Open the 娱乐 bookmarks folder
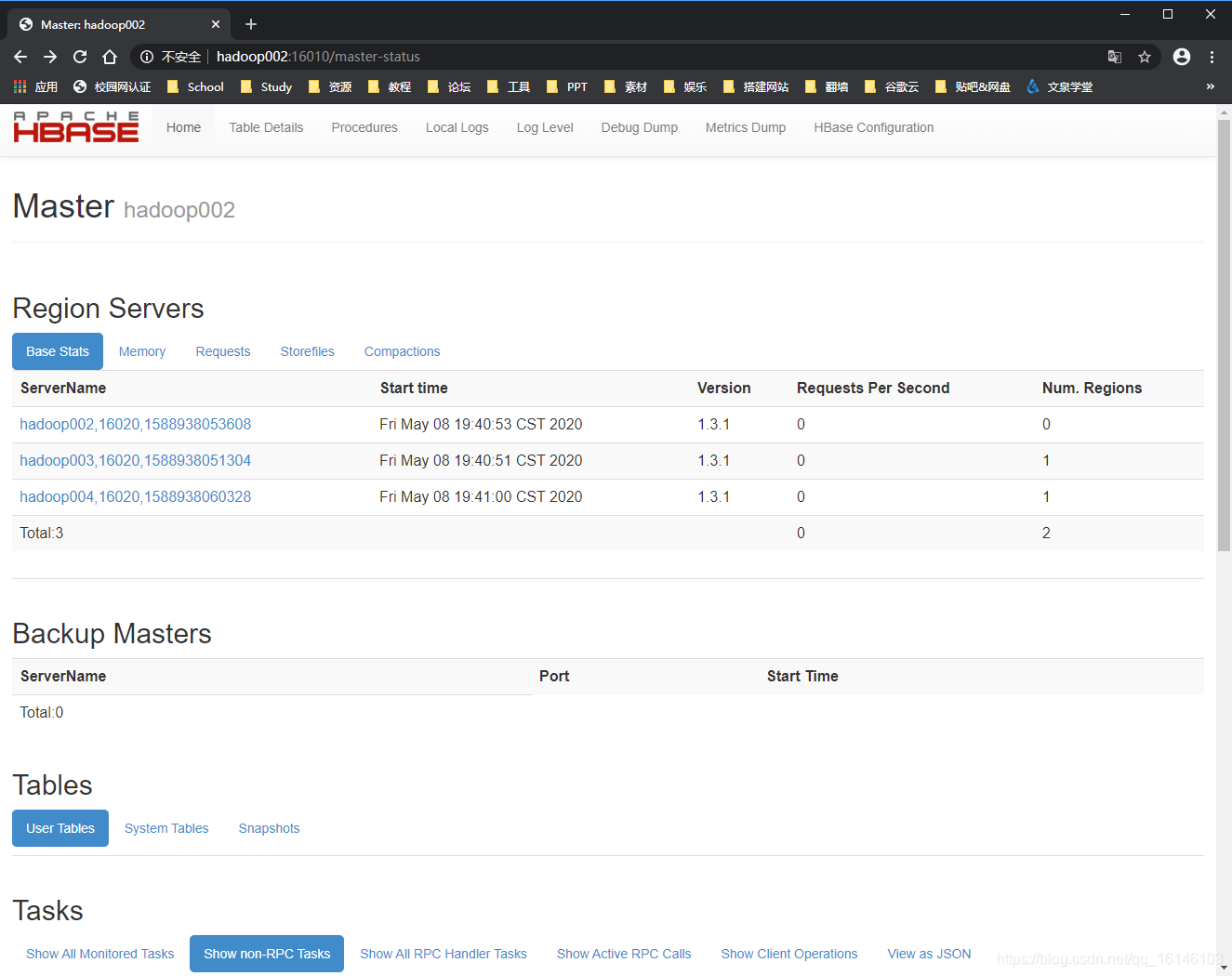The width and height of the screenshot is (1232, 976). [685, 86]
